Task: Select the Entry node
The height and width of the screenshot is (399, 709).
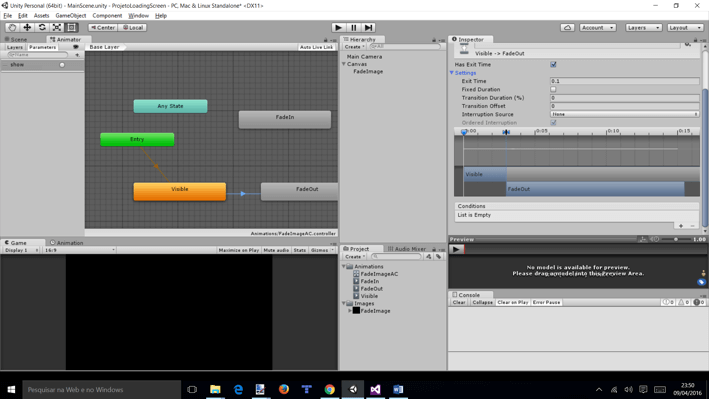Action: 137,139
